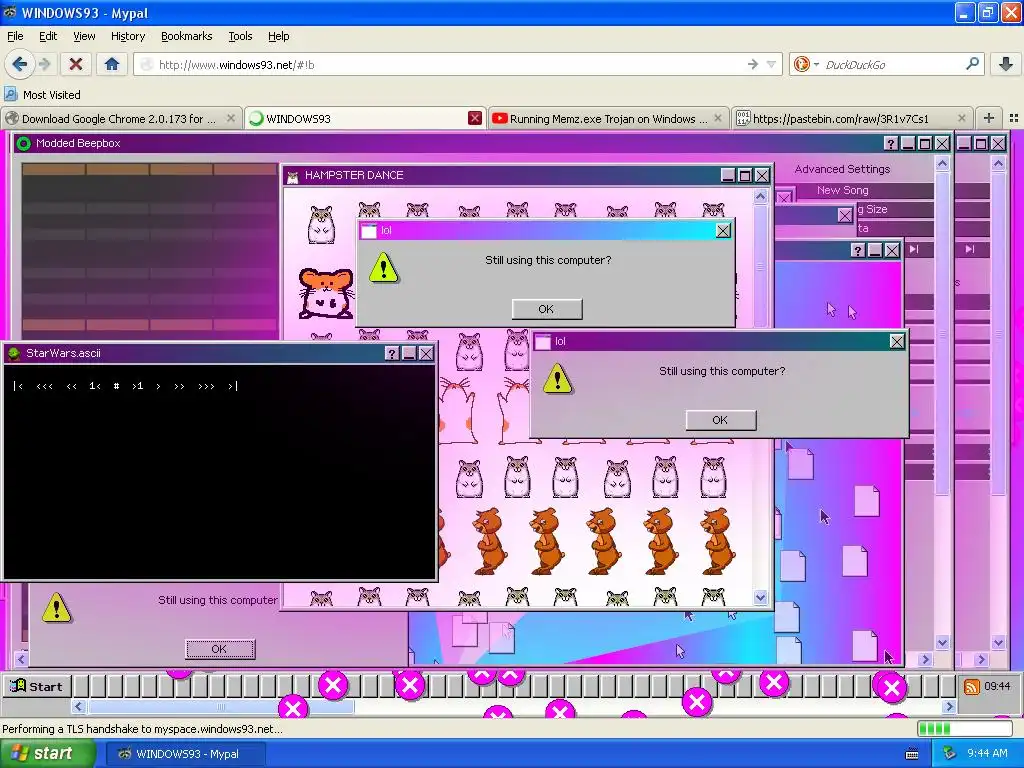1024x768 pixels.
Task: Click the Windows93 Start button
Action: click(x=37, y=686)
